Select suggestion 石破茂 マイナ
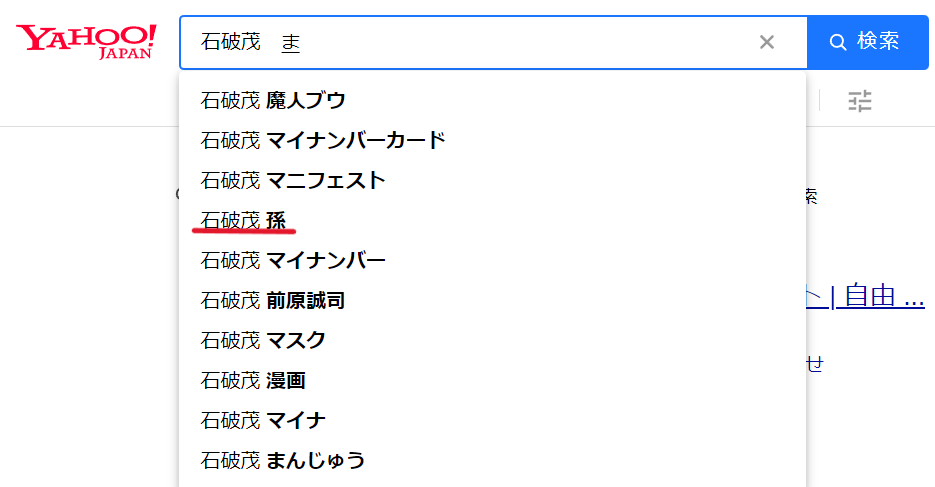935x487 pixels. pos(493,420)
